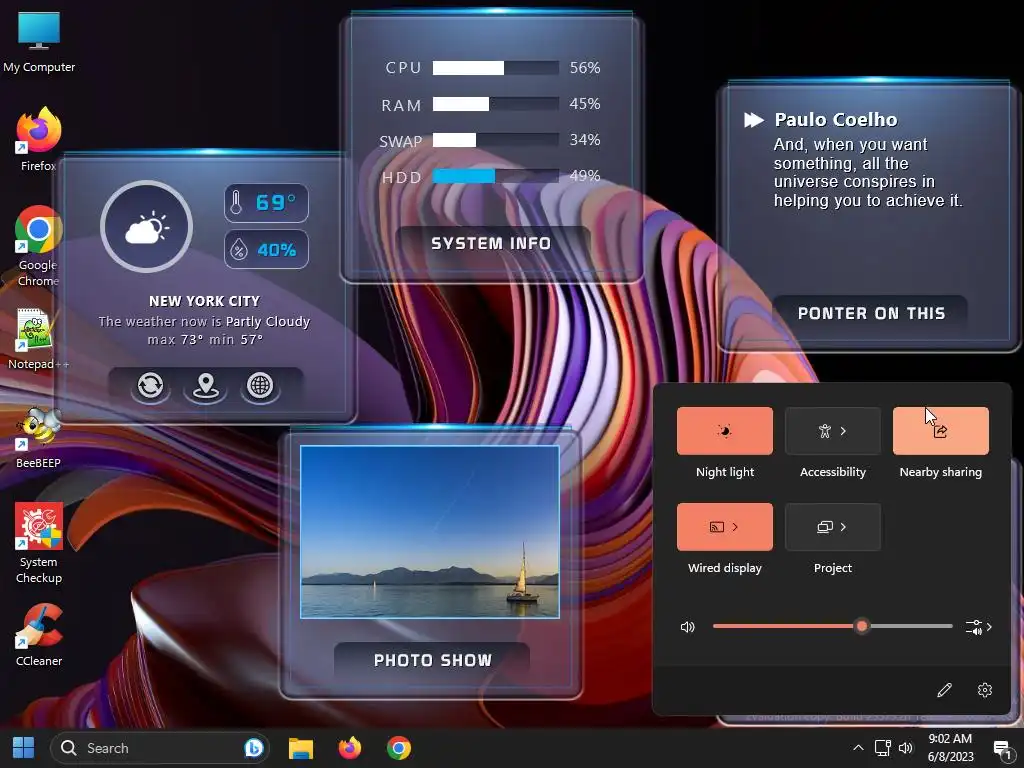Expand Accessibility options chevron

tap(843, 431)
